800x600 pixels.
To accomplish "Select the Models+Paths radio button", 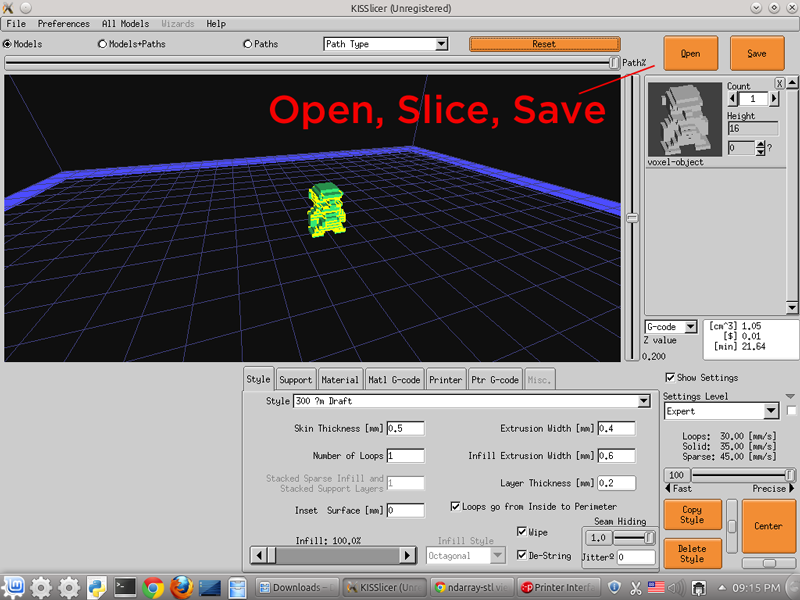I will tap(102, 44).
